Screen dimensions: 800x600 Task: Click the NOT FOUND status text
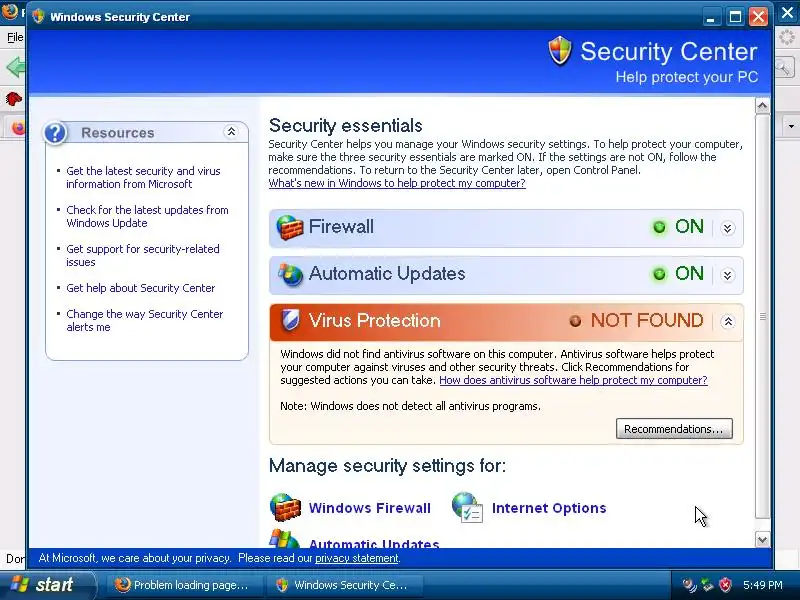pyautogui.click(x=647, y=321)
